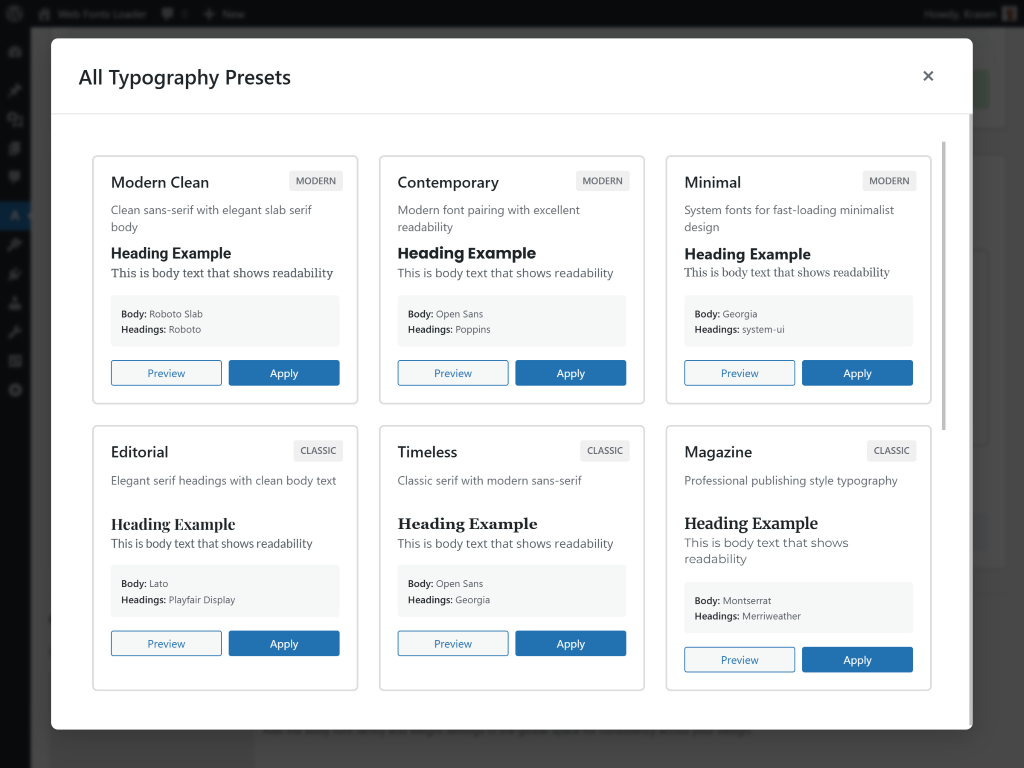Click the Plugins icon in the sidebar
This screenshot has height=768, width=1024.
[x=14, y=274]
